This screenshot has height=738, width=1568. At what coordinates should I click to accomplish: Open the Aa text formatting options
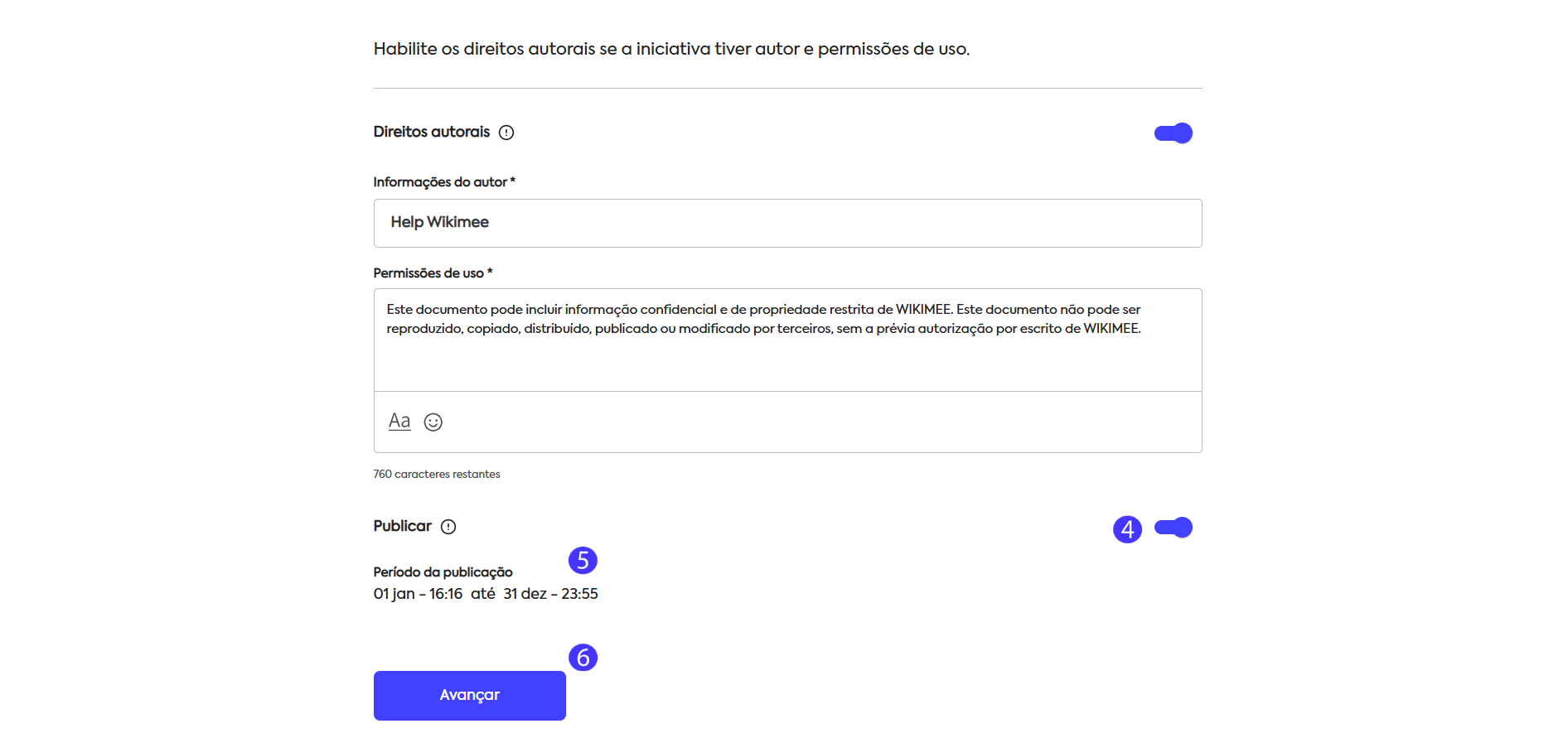tap(399, 422)
